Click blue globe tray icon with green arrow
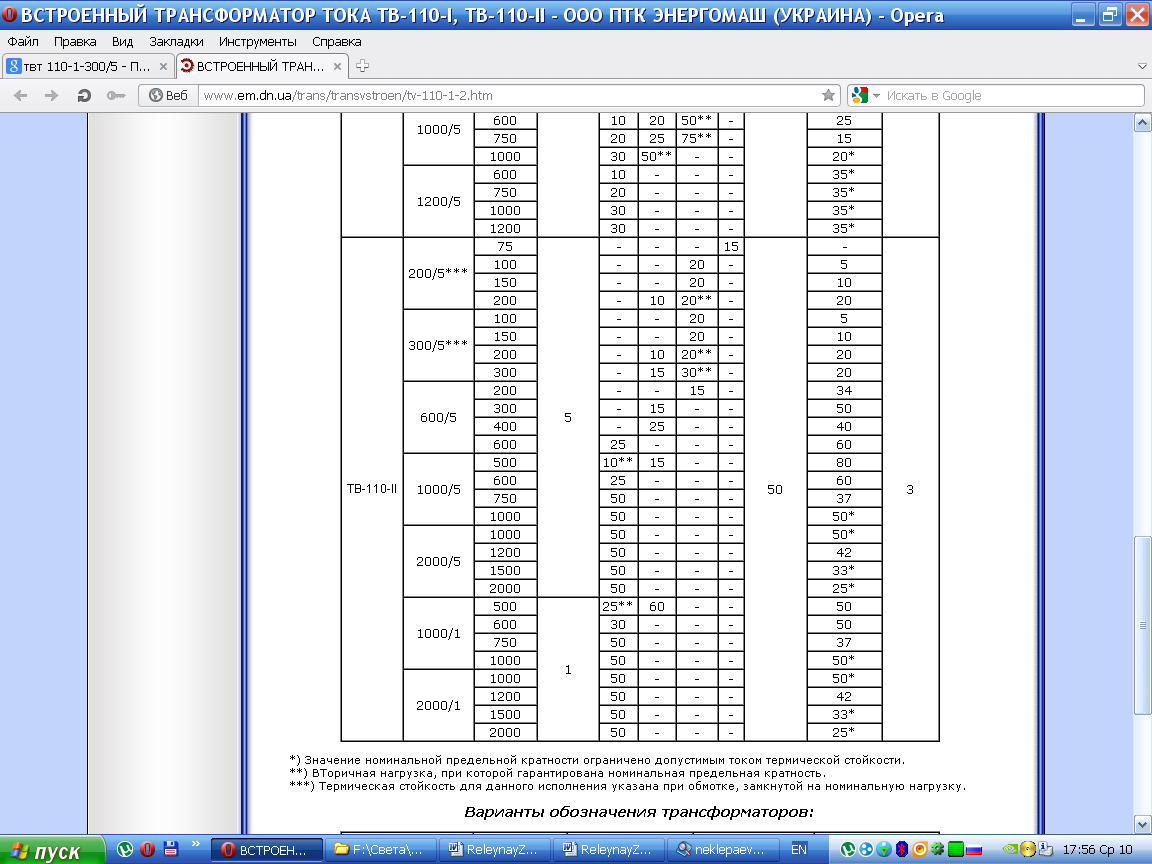Screen dimensions: 1152x864 pyautogui.click(x=884, y=850)
